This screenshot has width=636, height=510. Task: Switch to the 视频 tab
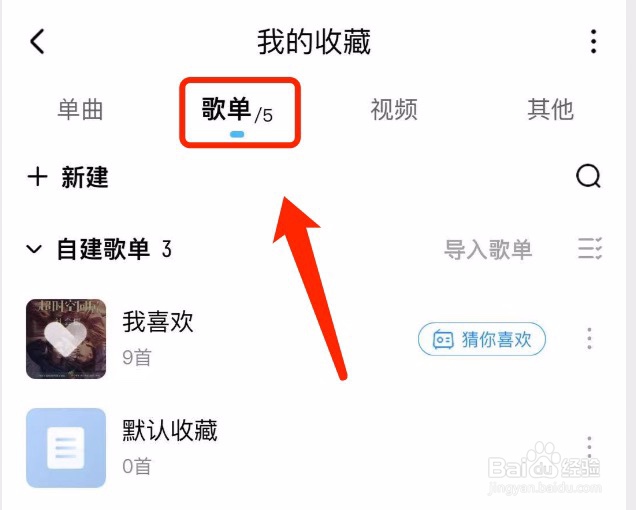pos(394,110)
